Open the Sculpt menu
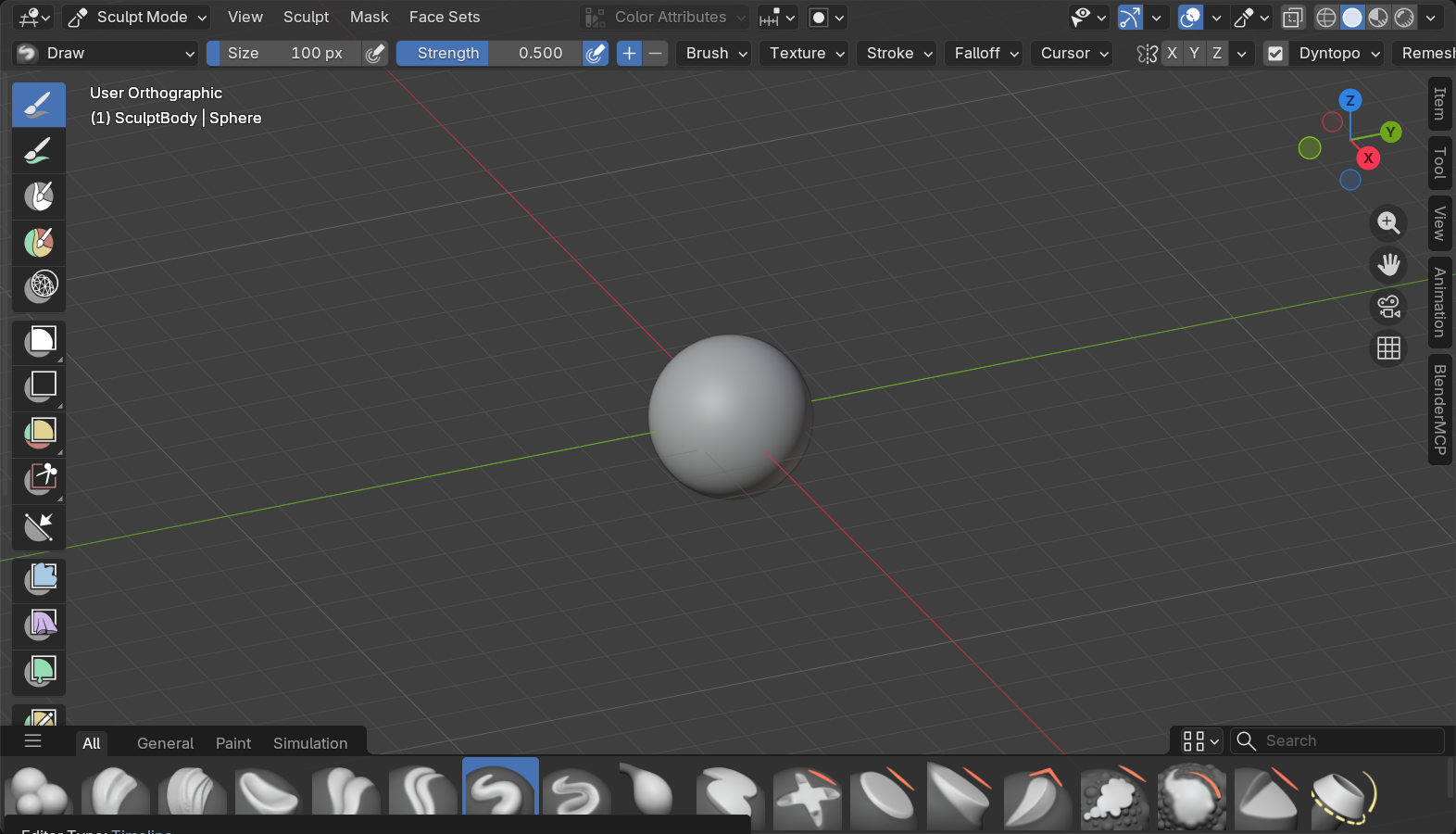This screenshot has height=834, width=1456. [307, 17]
